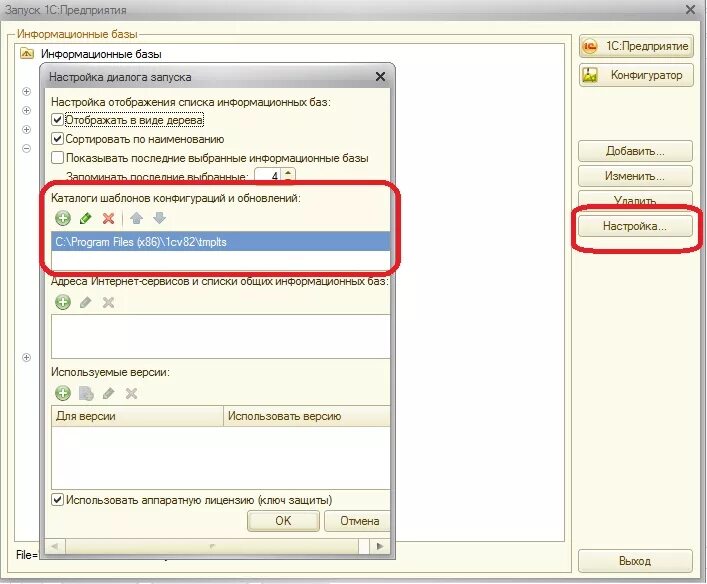
Task: Toggle Отображать в виде дерева checkbox
Action: (57, 120)
